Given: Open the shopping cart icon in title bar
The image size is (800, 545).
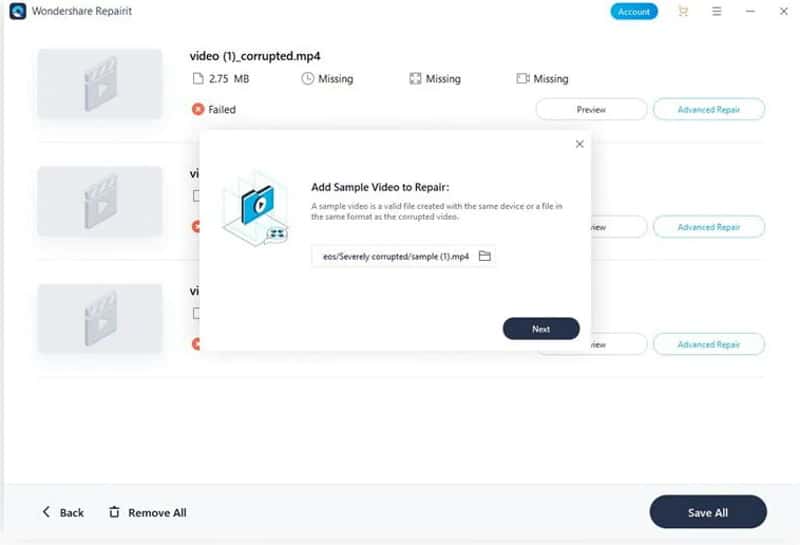Looking at the screenshot, I should point(683,11).
